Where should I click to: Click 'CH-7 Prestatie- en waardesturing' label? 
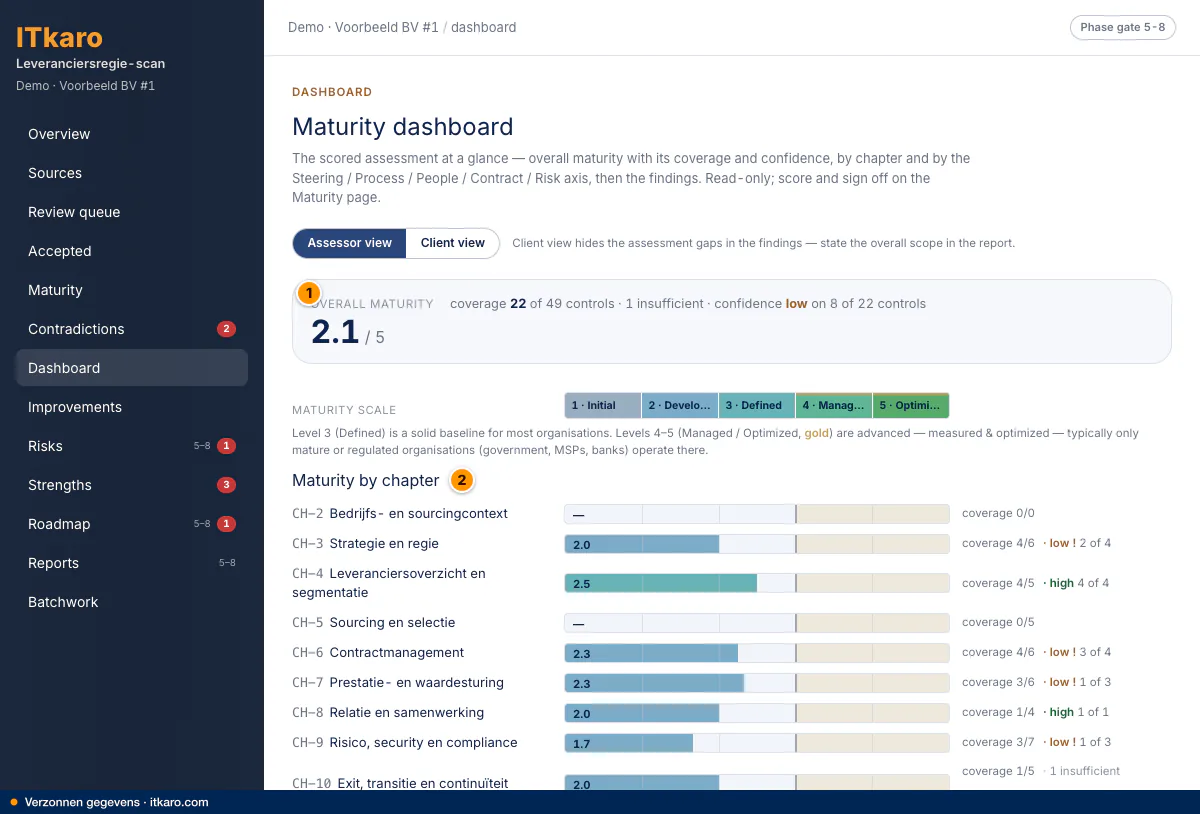(x=398, y=682)
